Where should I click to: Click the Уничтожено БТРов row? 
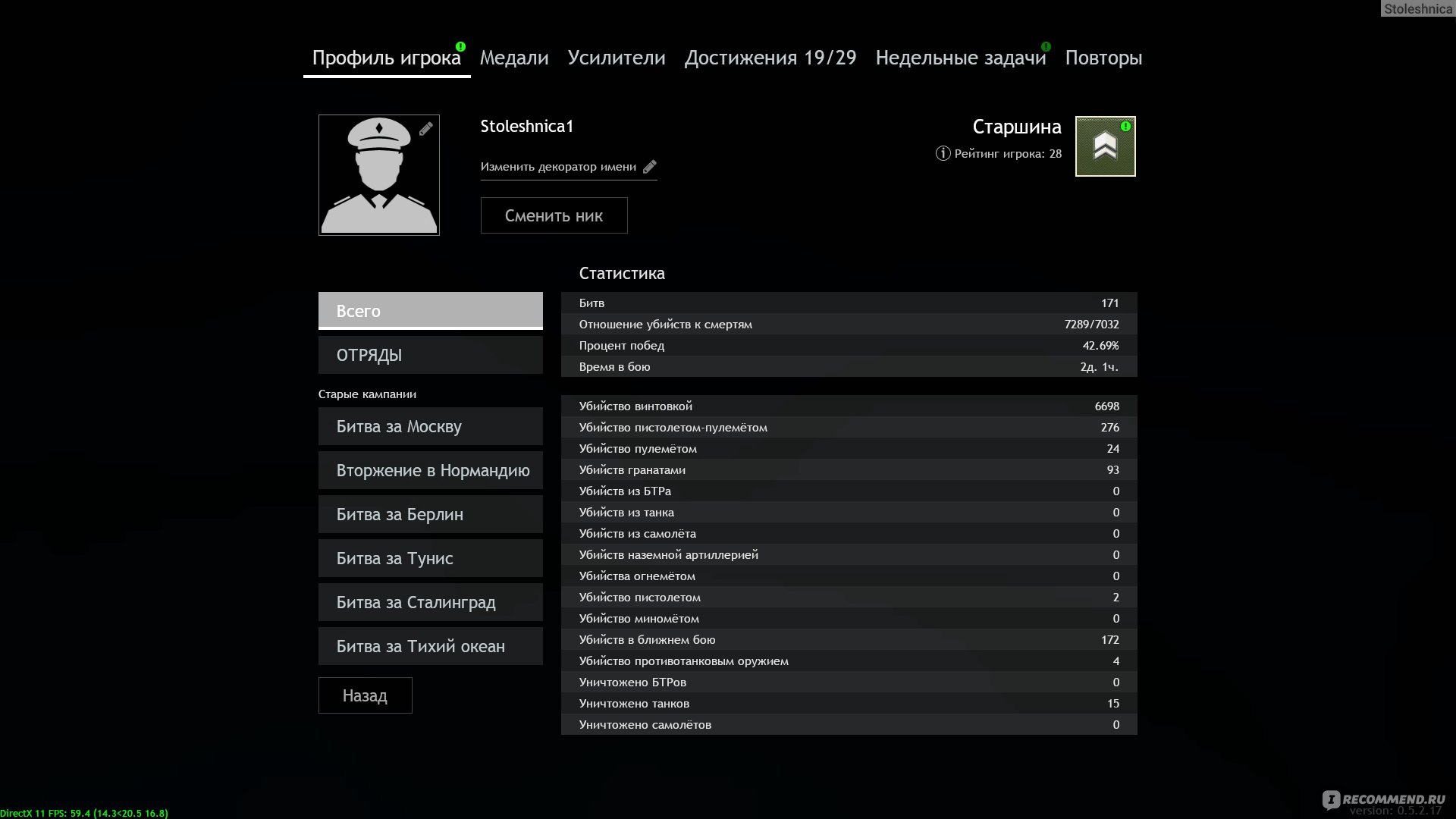pyautogui.click(x=849, y=682)
